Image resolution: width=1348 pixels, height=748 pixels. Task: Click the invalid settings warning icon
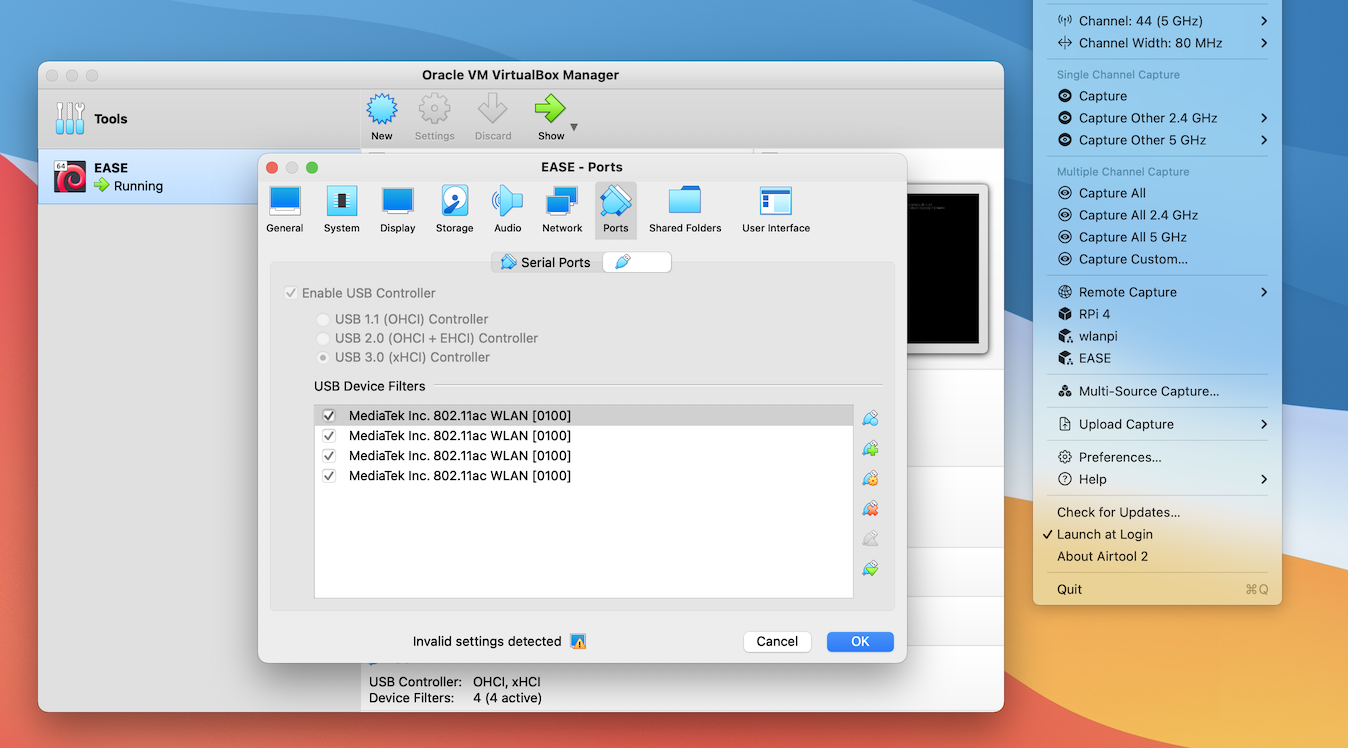pos(578,642)
